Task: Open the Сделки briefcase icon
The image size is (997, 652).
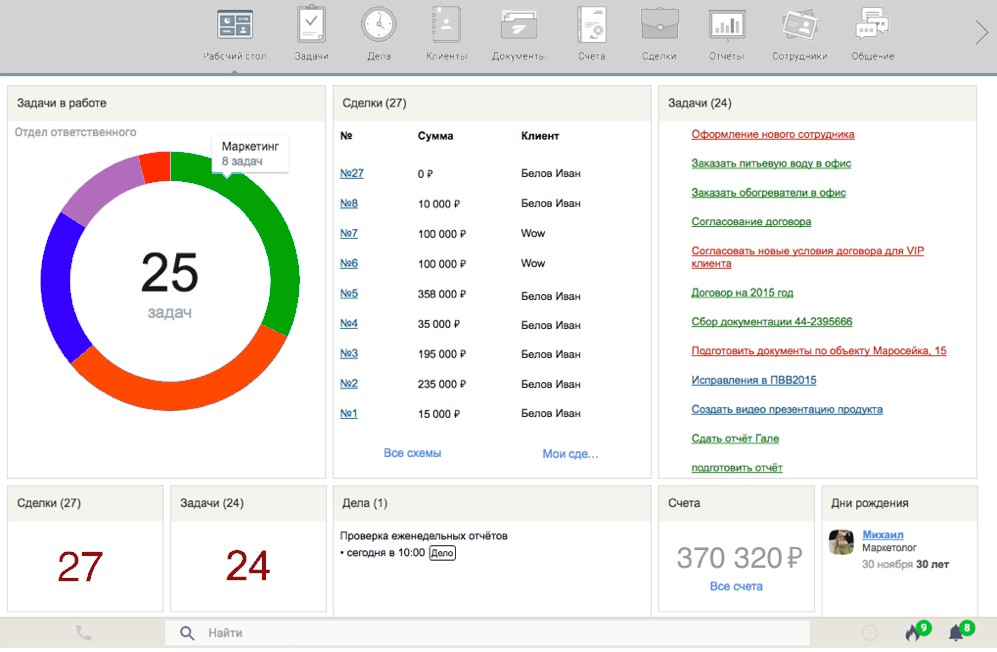Action: click(659, 25)
